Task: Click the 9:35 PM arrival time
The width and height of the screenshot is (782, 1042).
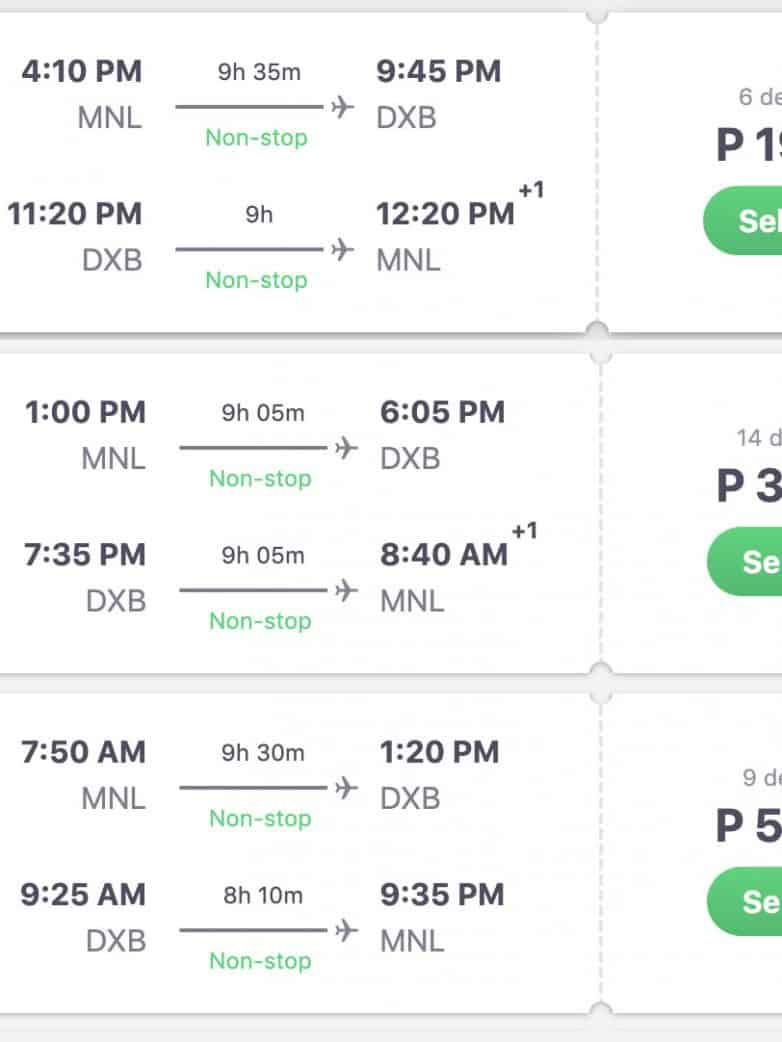Action: tap(442, 895)
